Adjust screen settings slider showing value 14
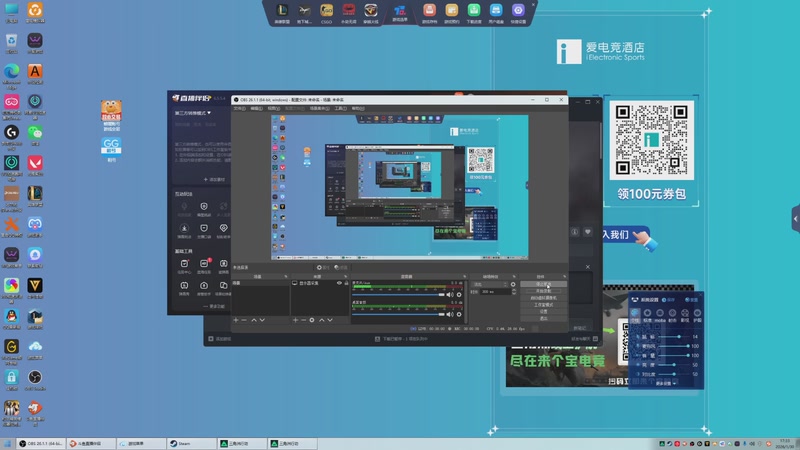Screen dimensions: 800x450 672,337
